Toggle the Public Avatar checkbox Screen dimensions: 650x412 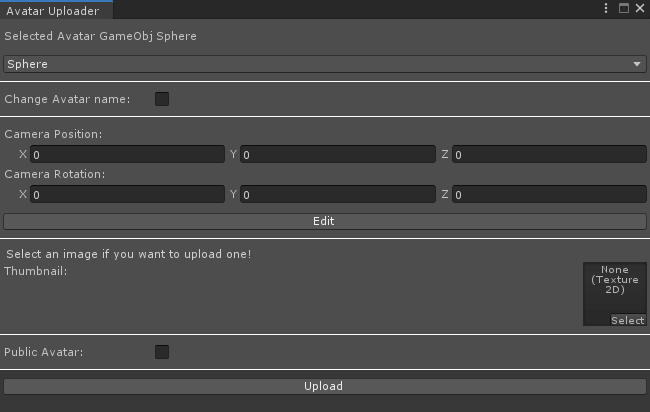coord(162,352)
